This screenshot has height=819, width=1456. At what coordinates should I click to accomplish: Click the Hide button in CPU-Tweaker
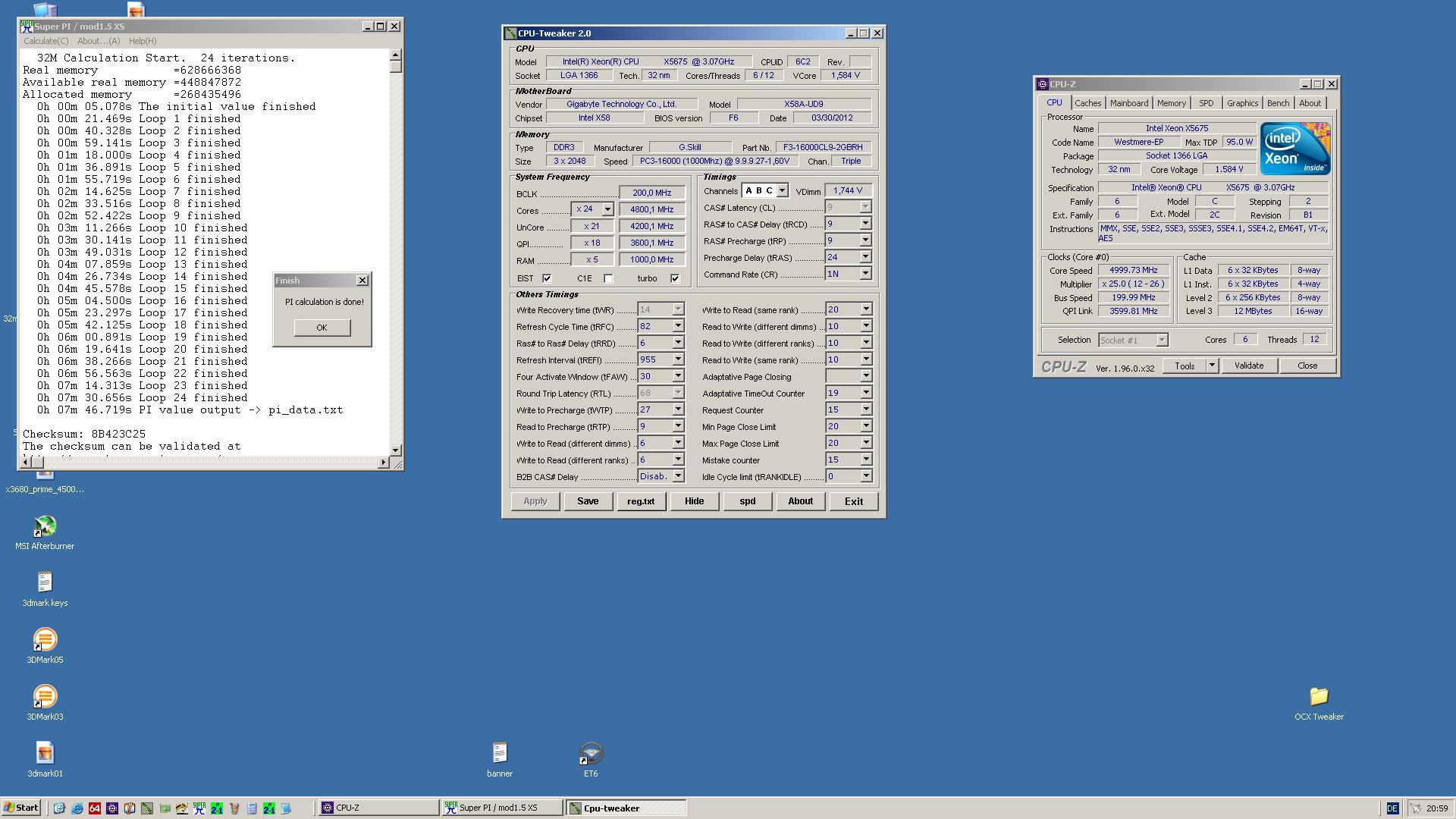point(694,501)
